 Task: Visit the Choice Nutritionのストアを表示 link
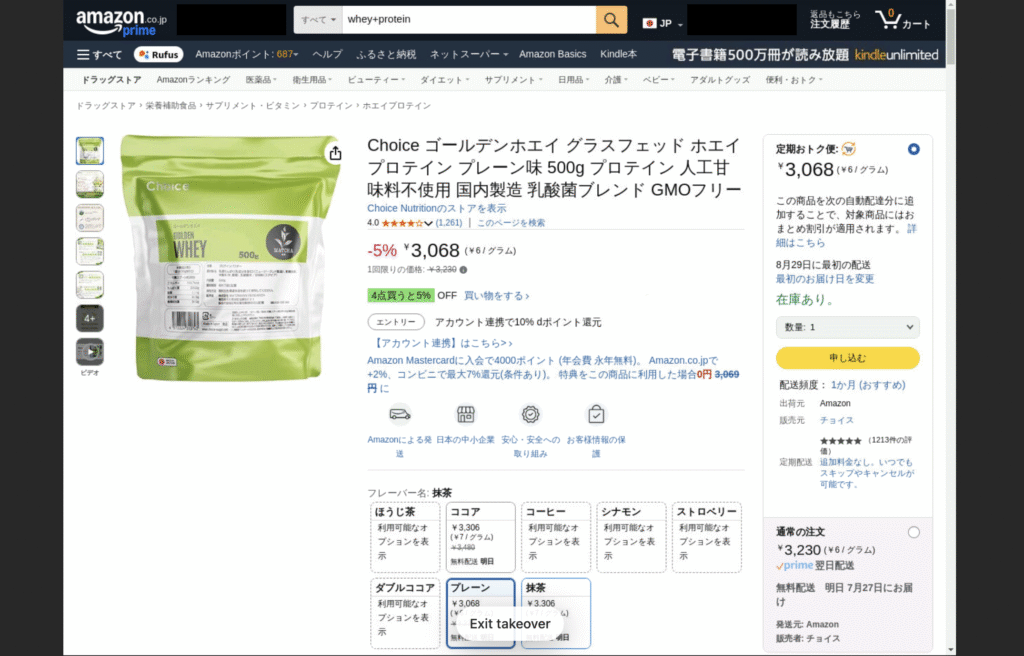(436, 208)
